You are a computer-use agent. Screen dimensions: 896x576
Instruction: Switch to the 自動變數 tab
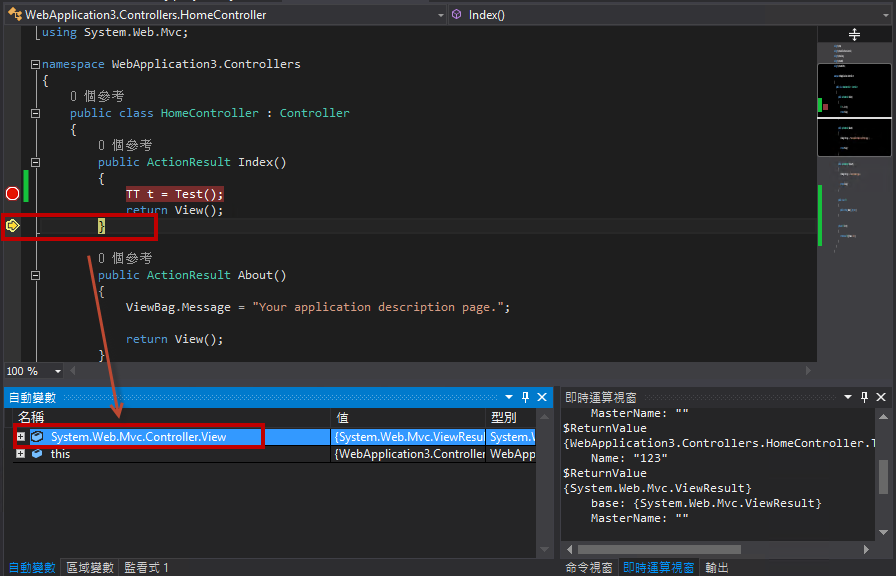click(x=32, y=567)
